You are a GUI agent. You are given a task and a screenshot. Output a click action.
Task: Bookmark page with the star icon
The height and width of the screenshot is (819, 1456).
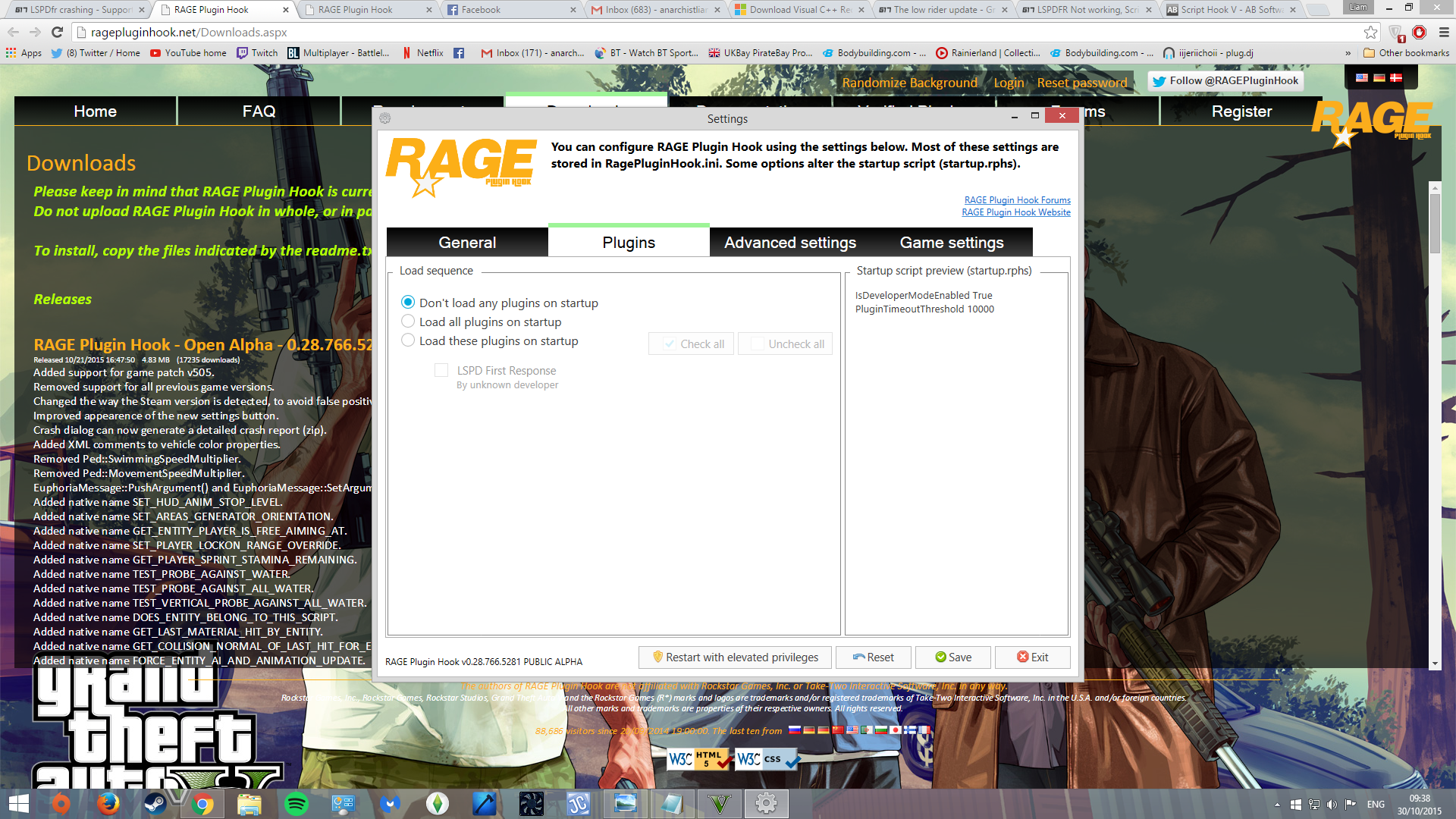pyautogui.click(x=1370, y=33)
